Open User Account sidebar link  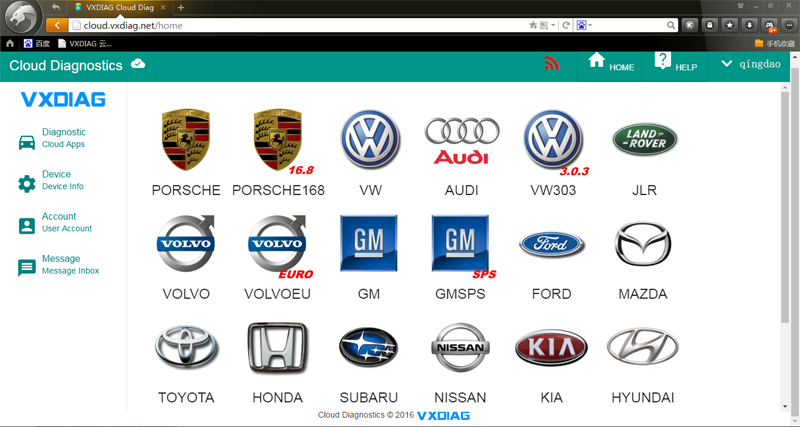point(66,222)
